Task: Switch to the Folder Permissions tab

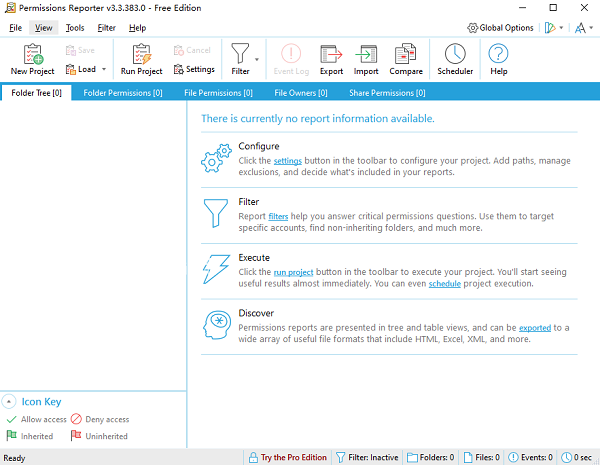Action: tap(123, 93)
